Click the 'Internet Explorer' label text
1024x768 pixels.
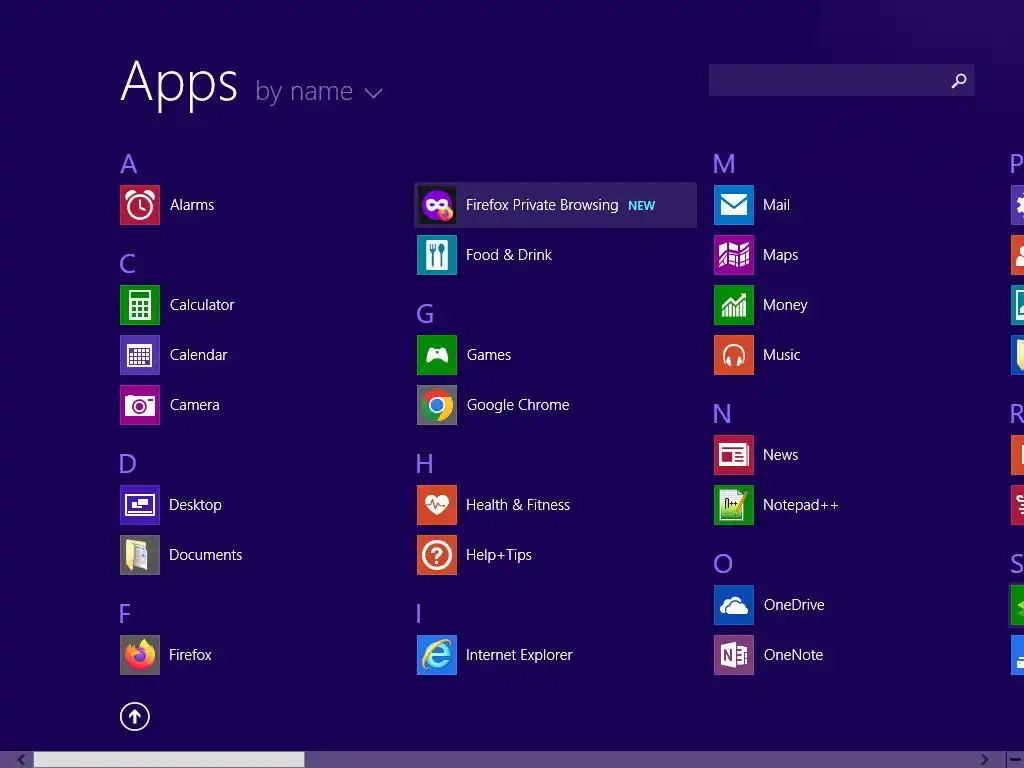[x=519, y=655]
